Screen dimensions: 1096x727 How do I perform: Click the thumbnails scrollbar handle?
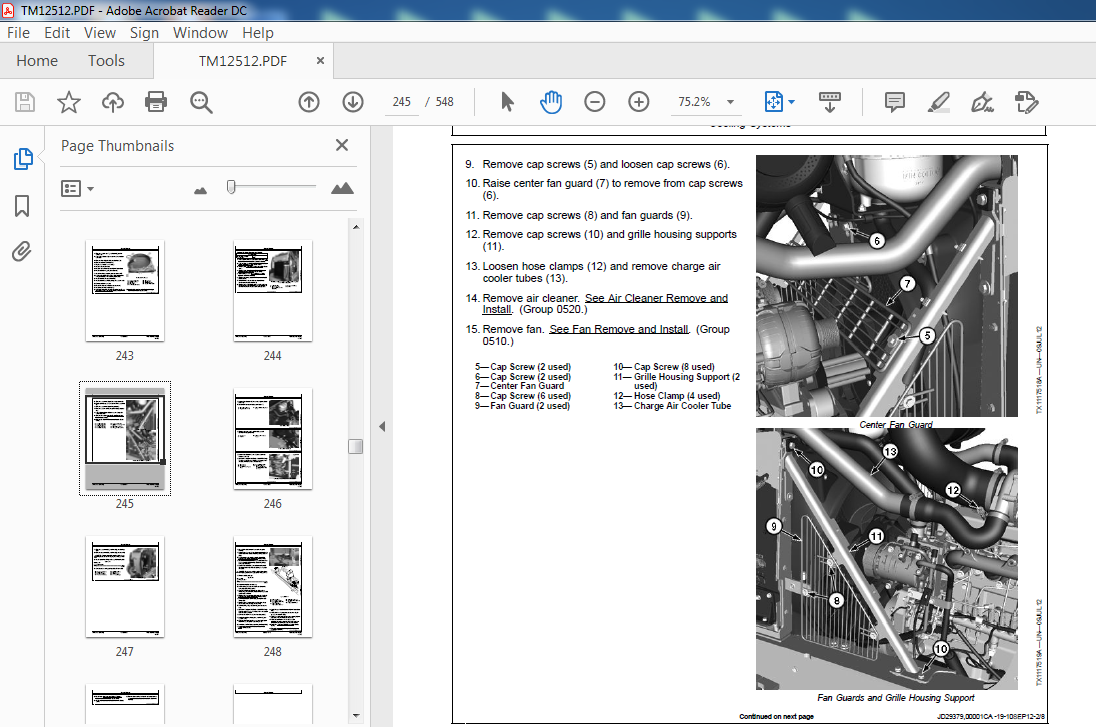pos(355,446)
